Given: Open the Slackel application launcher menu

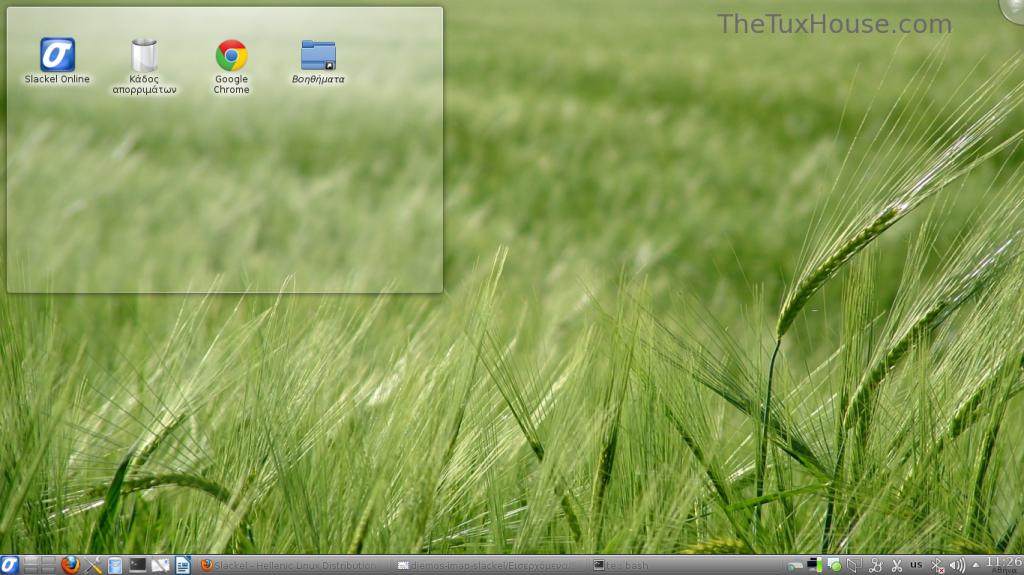Looking at the screenshot, I should [9, 565].
